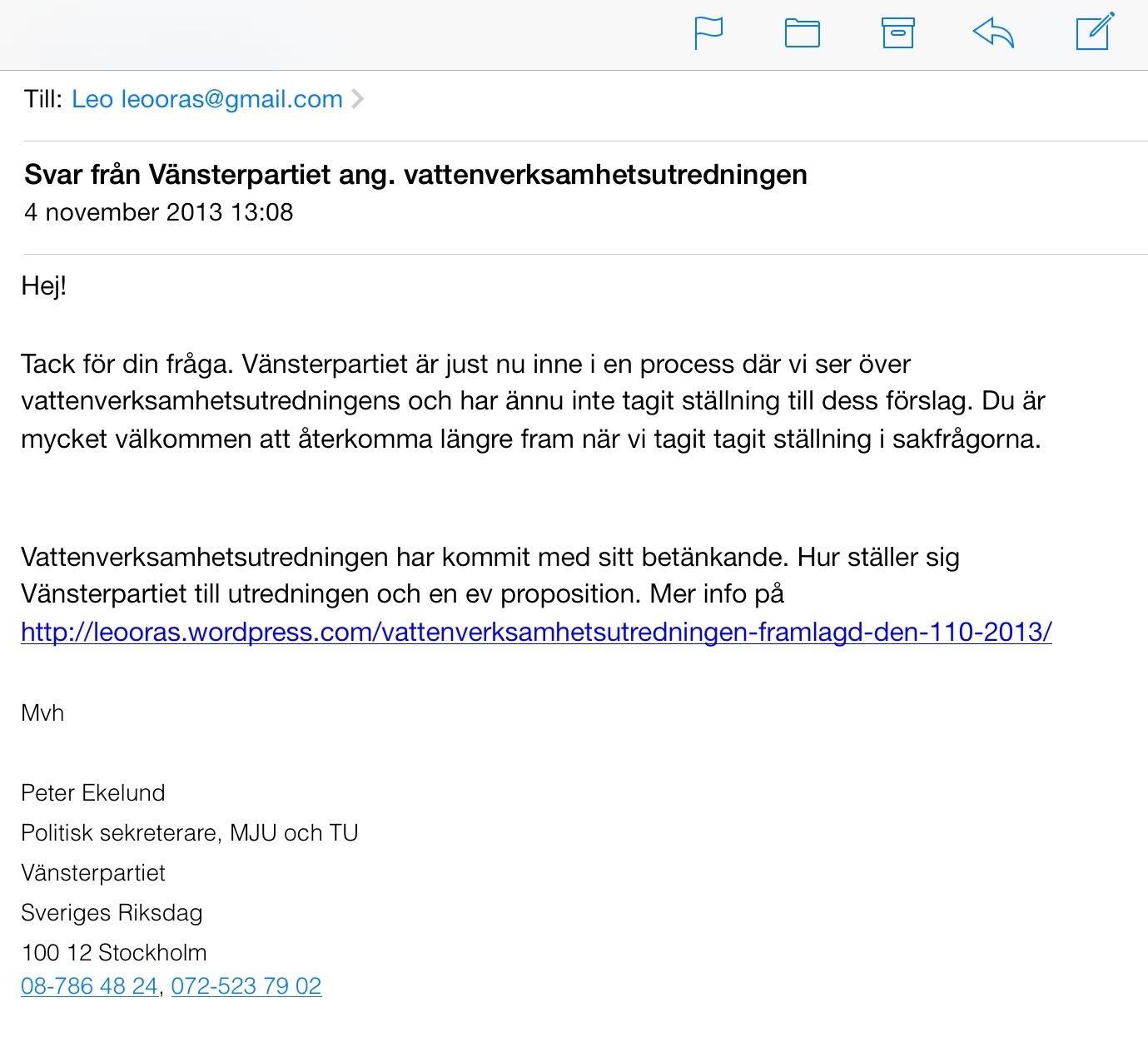Viewport: 1148px width, 1057px height.
Task: Tap the paragraph starting 'Tack för din fråga'
Action: pos(533,401)
